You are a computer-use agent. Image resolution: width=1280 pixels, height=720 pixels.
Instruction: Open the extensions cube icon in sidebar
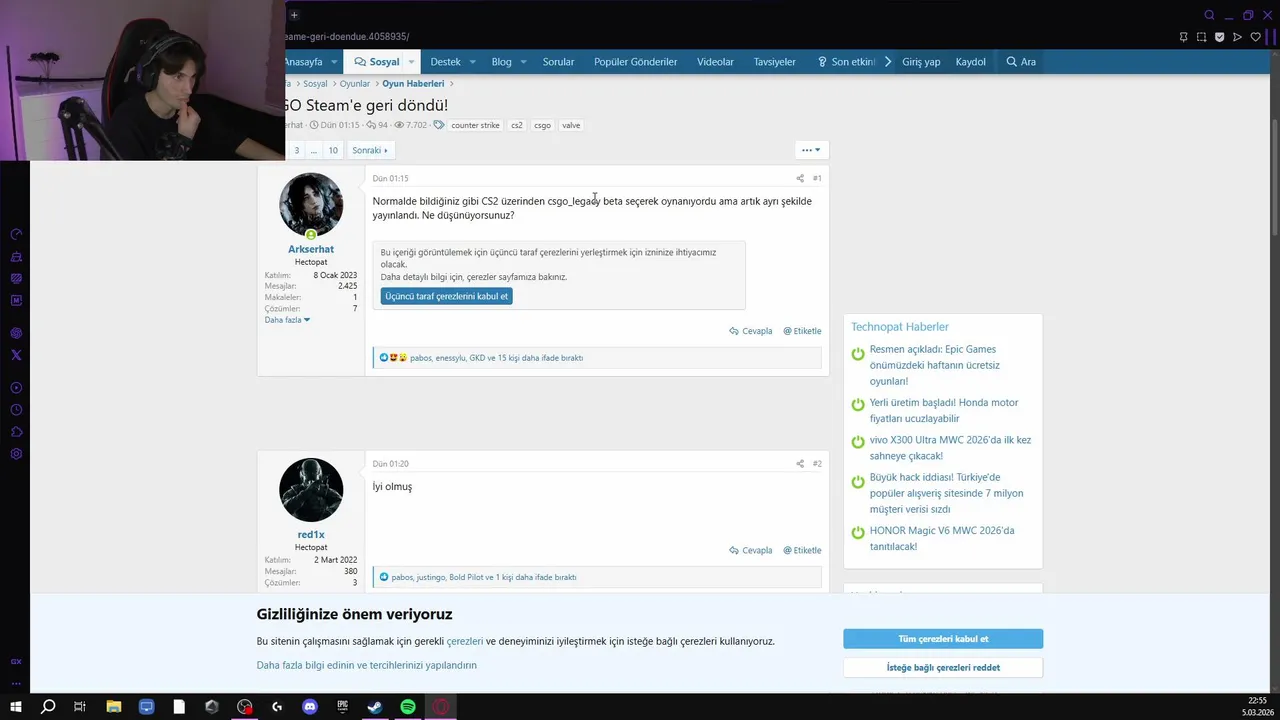16,432
